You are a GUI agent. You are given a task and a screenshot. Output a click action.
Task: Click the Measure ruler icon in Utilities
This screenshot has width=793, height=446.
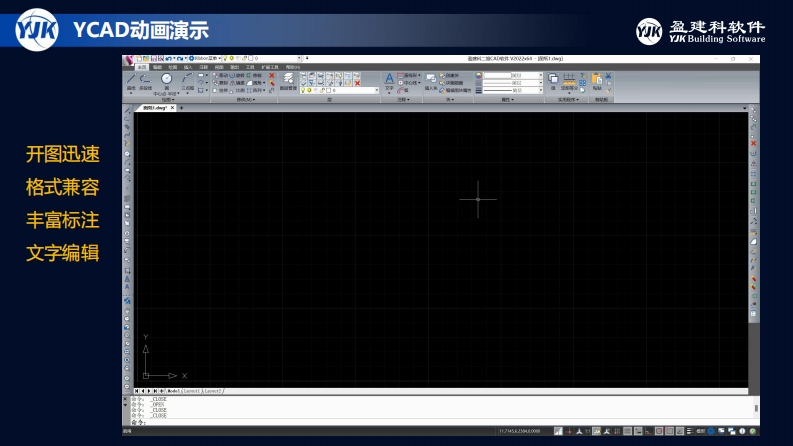pos(569,80)
